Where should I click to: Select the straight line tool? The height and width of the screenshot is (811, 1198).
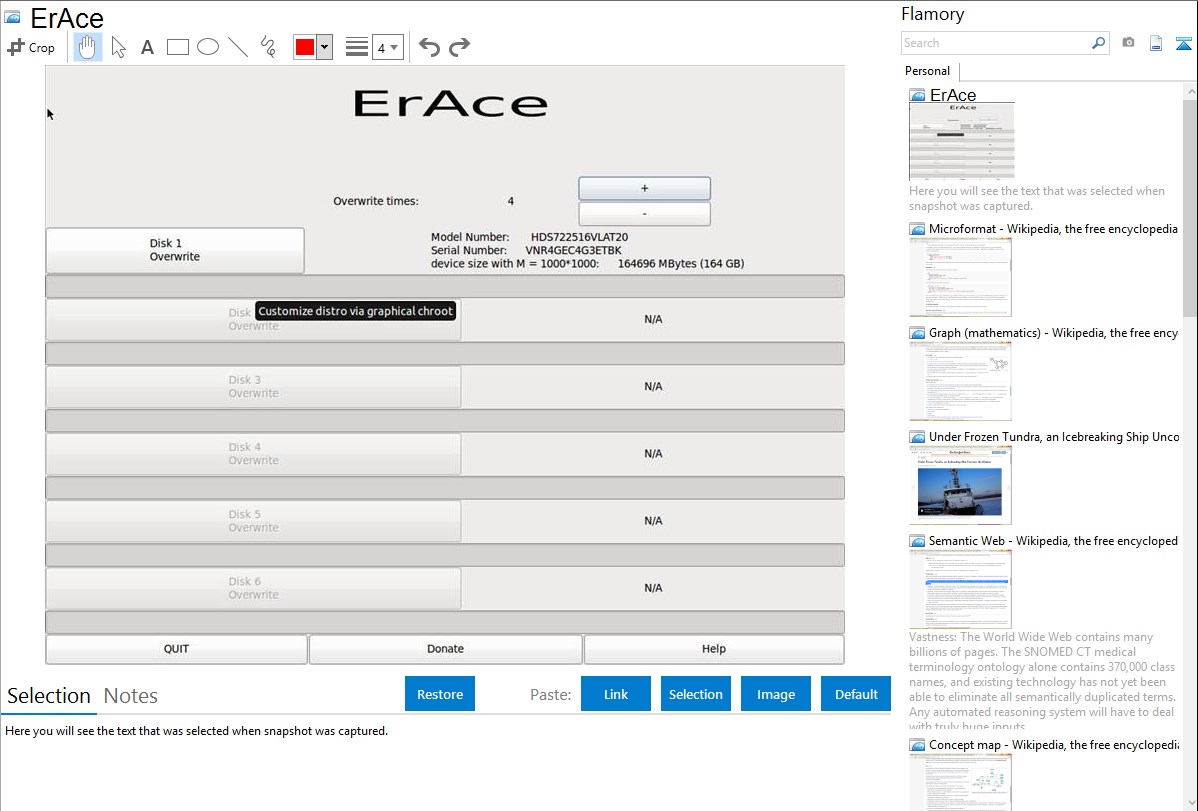tap(238, 47)
